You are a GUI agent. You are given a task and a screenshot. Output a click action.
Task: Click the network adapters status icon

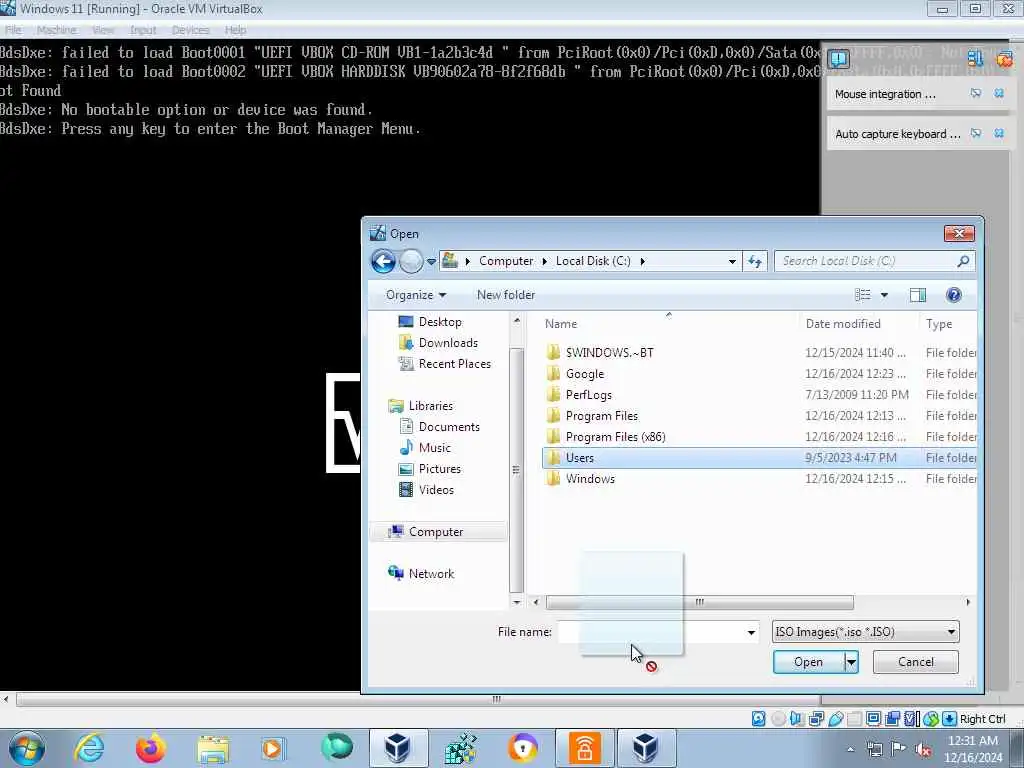click(x=816, y=718)
